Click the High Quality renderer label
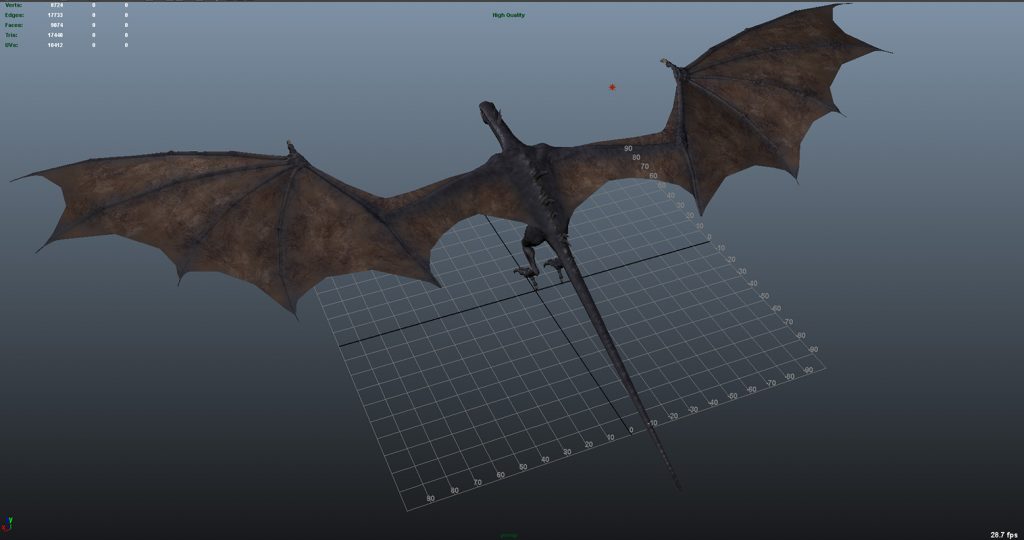This screenshot has height=540, width=1024. (508, 15)
